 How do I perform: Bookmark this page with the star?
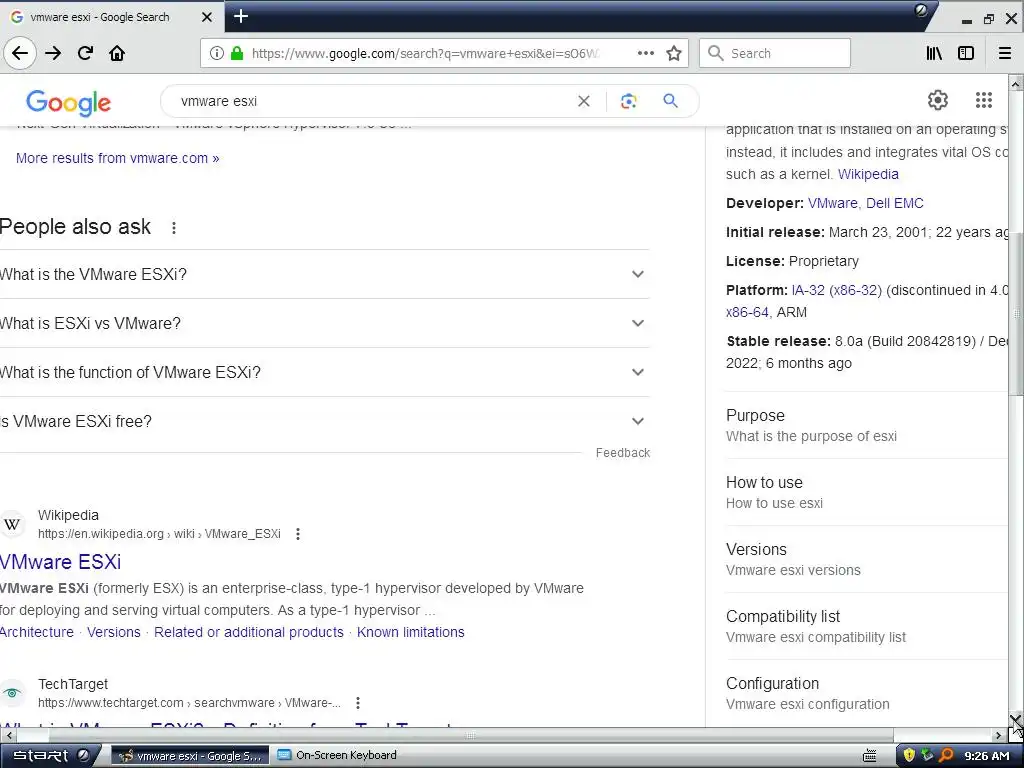pos(674,53)
